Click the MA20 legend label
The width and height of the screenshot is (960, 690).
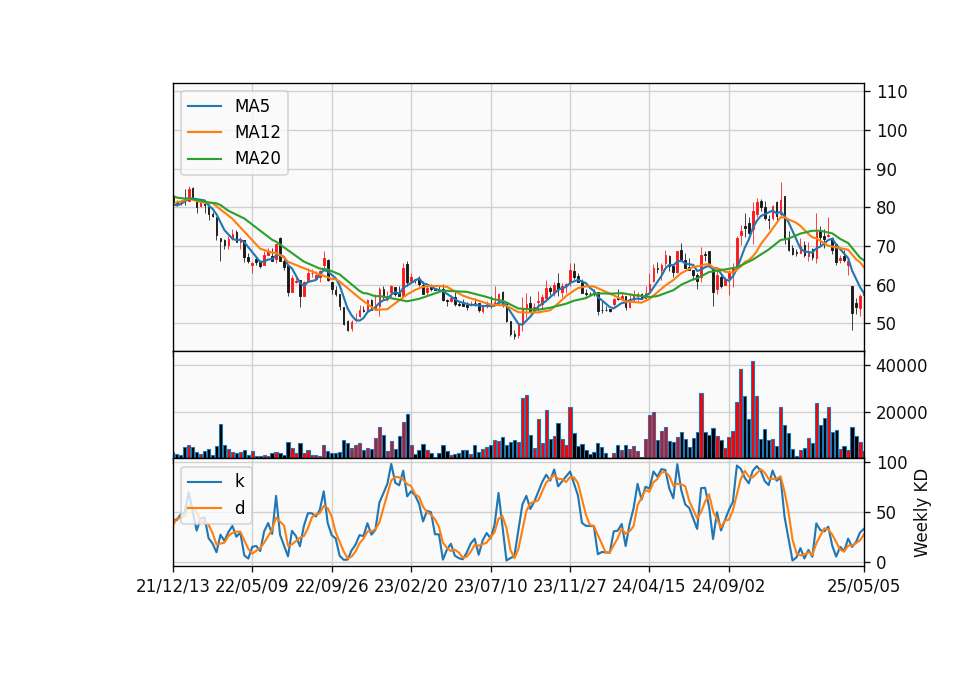(258, 158)
